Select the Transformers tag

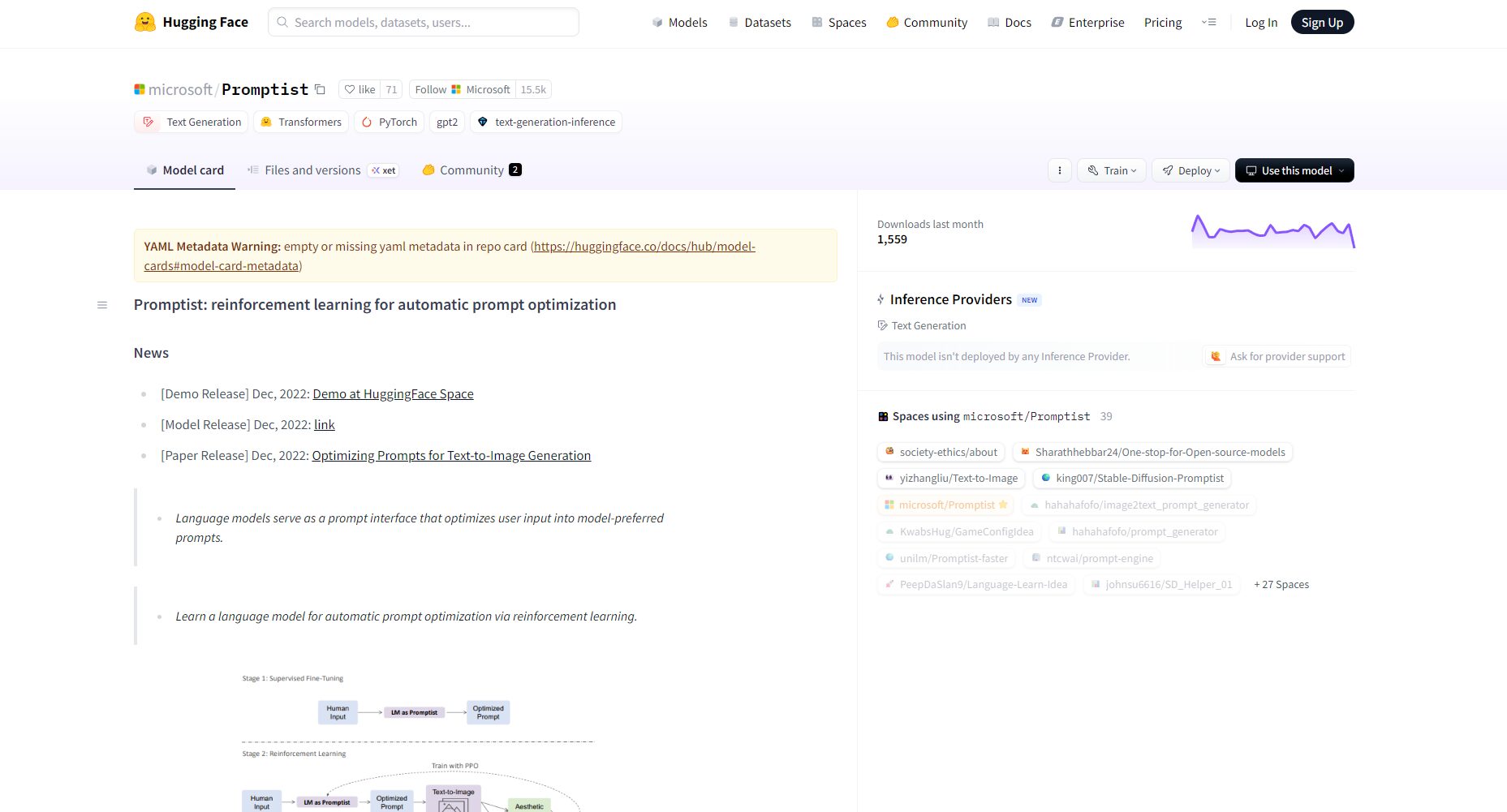[x=301, y=122]
